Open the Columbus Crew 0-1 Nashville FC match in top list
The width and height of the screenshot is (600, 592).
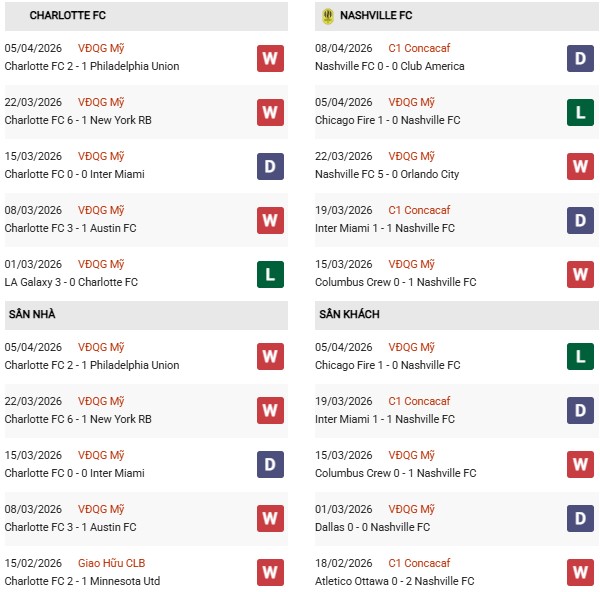396,282
